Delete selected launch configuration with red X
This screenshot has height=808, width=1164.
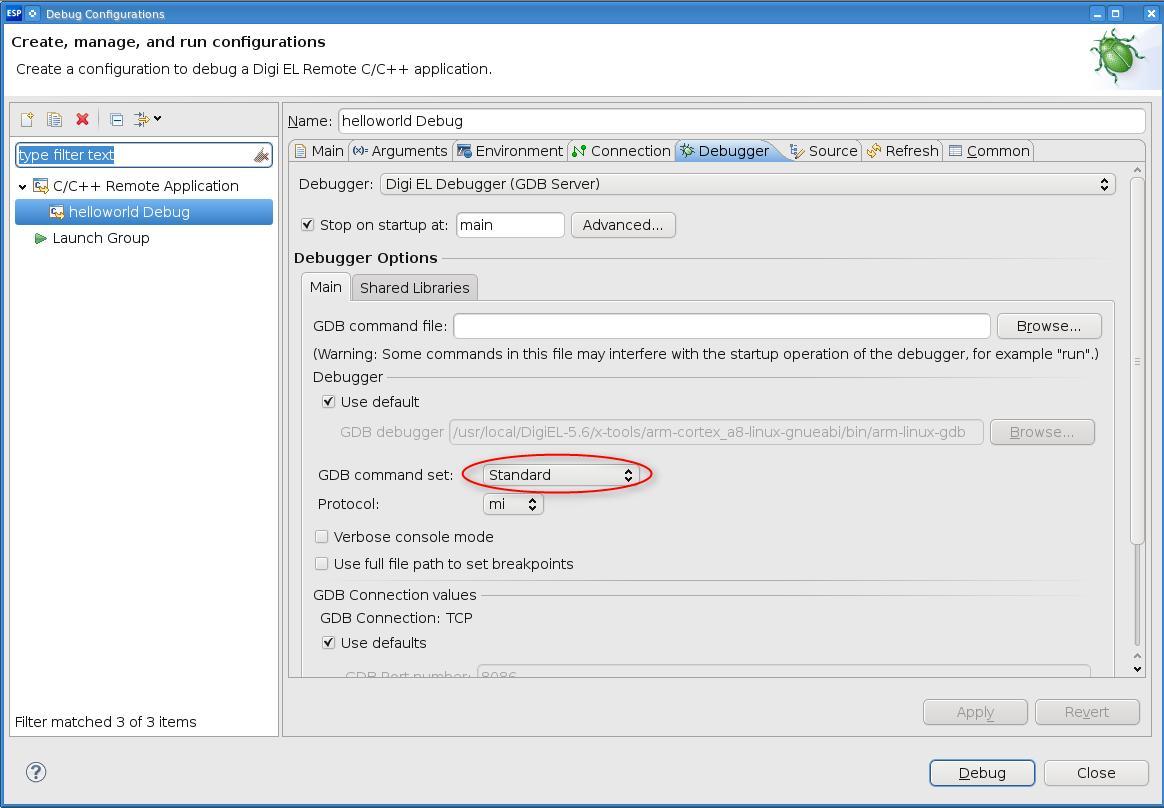82,120
